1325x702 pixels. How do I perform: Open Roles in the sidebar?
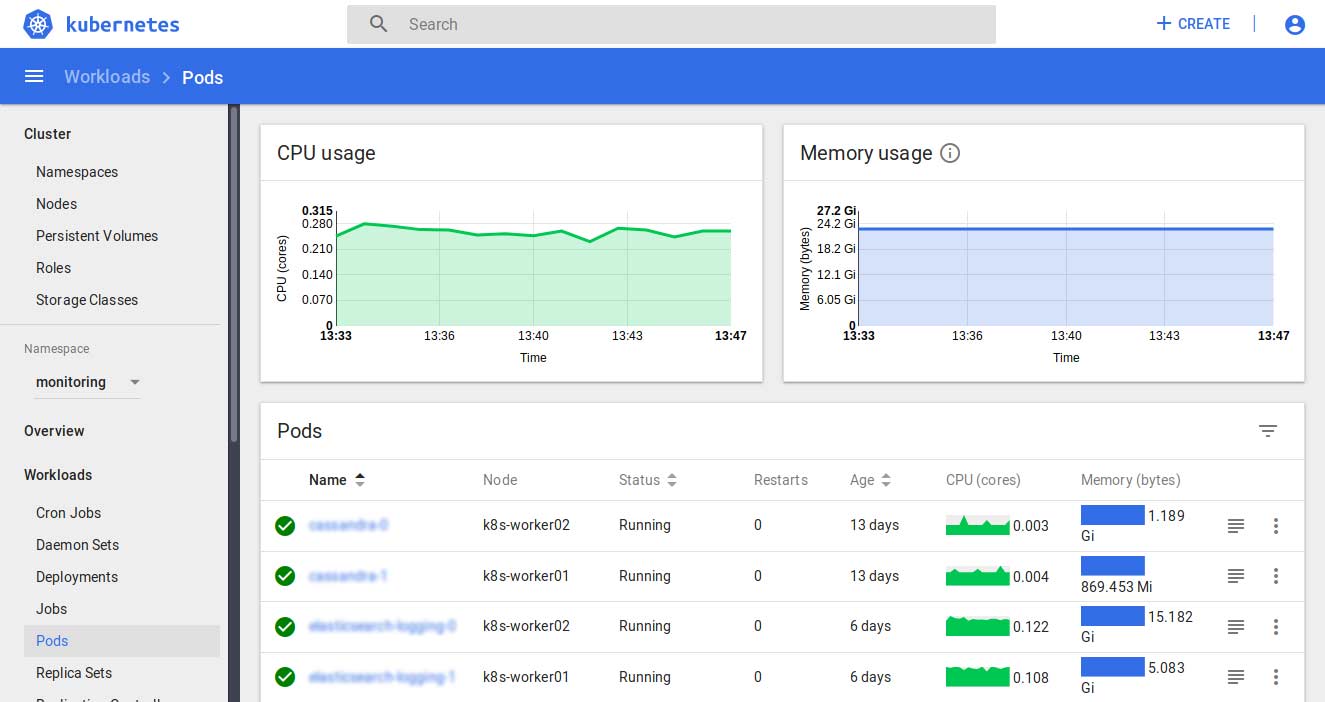[x=53, y=268]
